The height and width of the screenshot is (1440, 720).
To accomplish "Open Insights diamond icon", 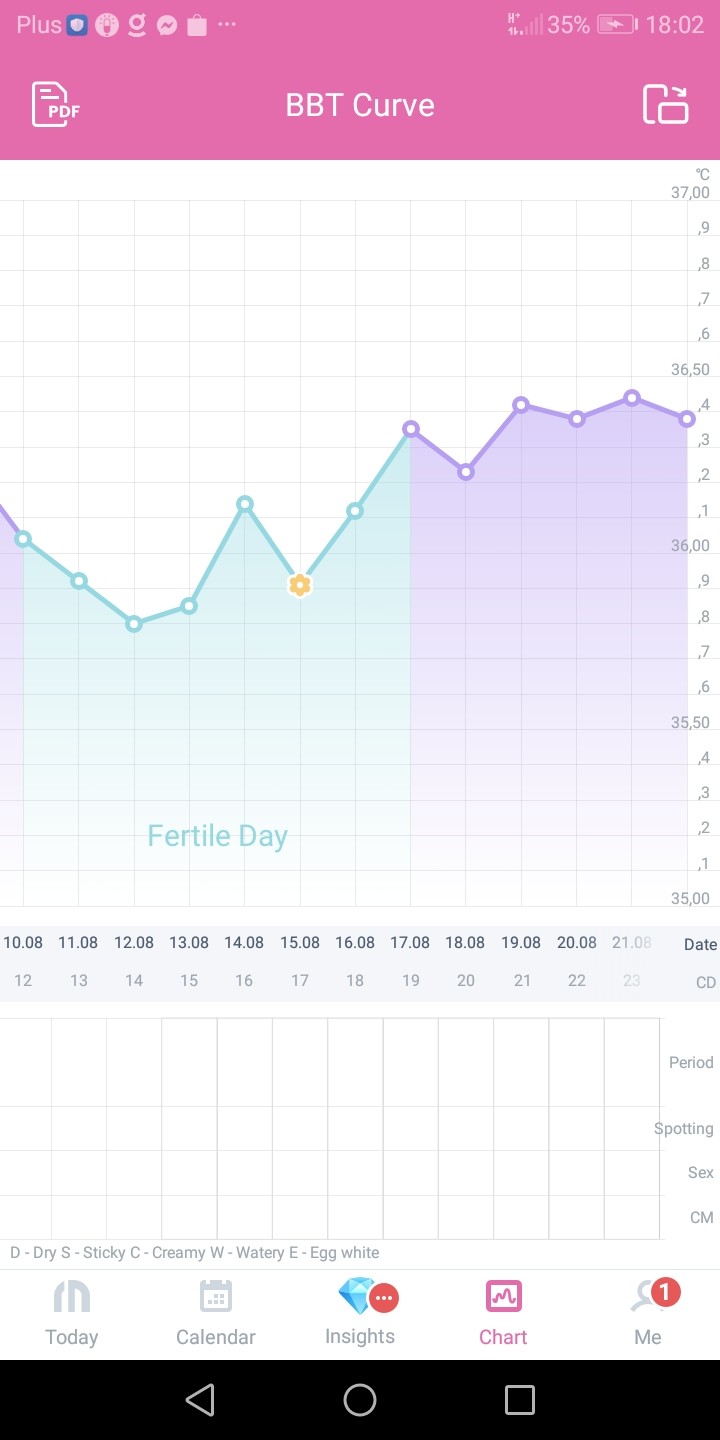I will pyautogui.click(x=358, y=1298).
